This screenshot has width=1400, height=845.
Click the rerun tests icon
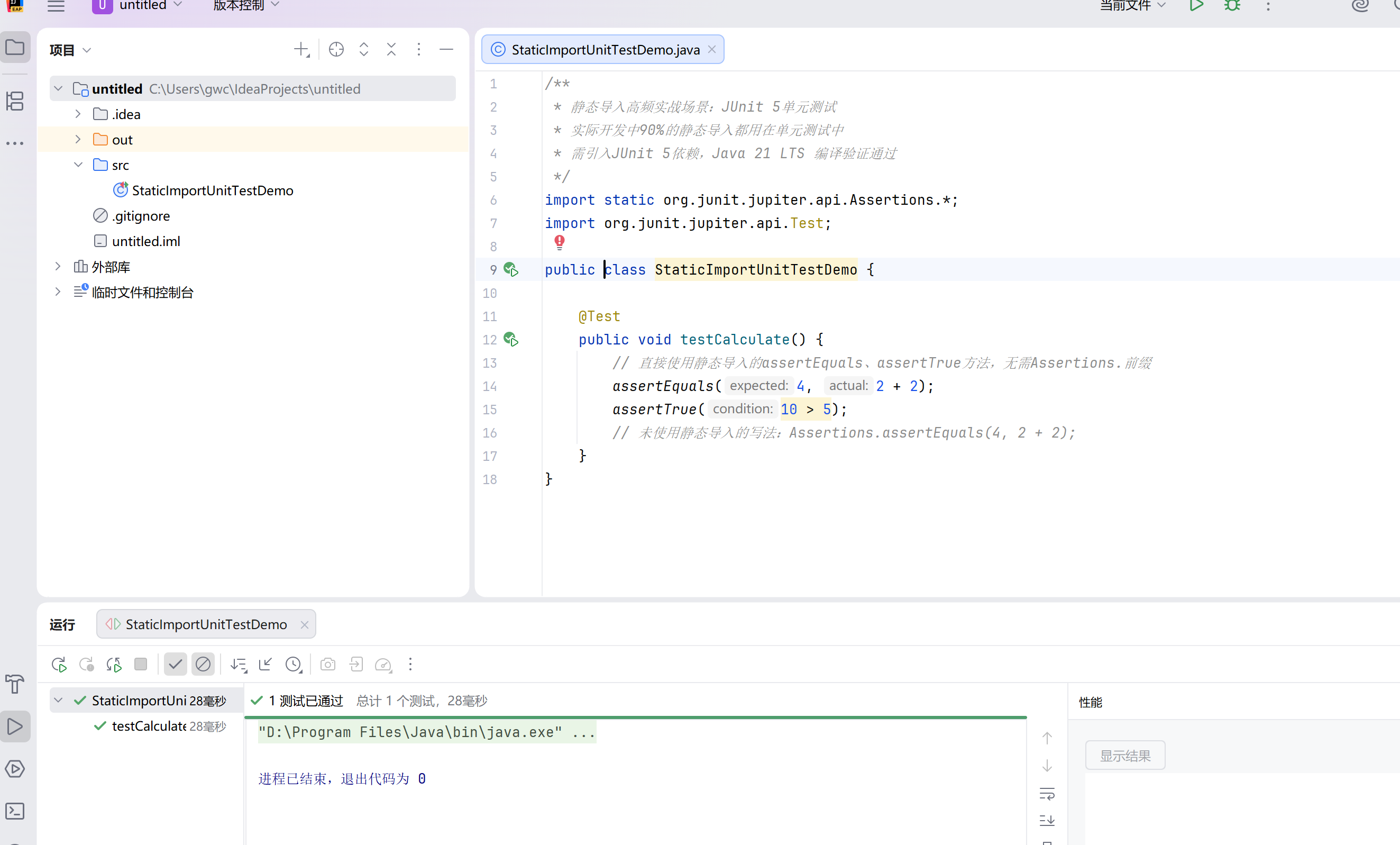pos(59,664)
